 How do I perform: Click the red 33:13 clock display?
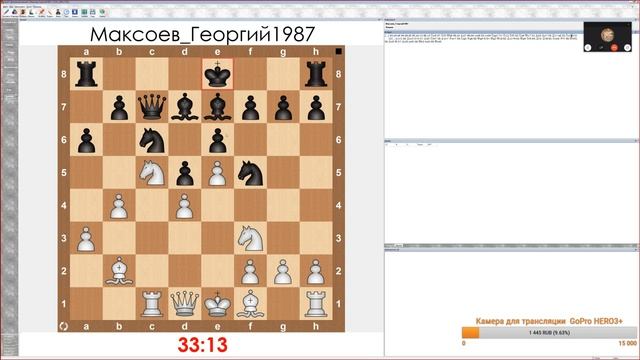point(202,345)
